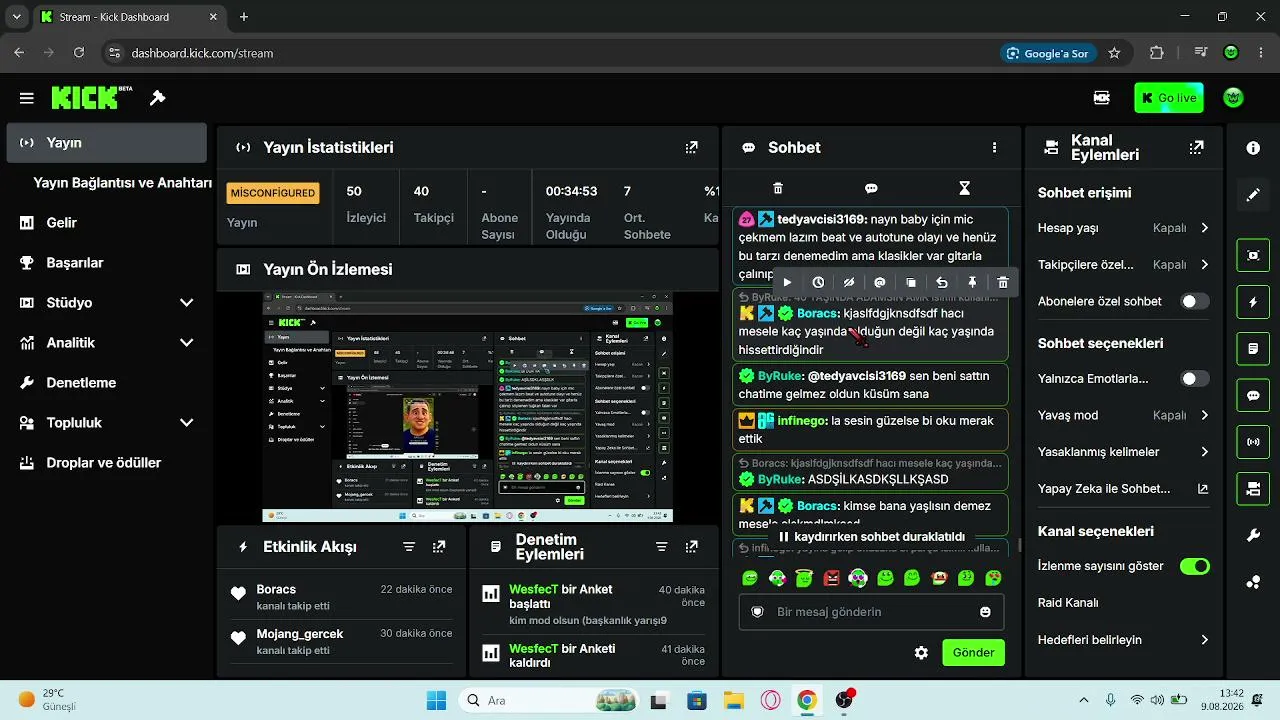Click the timeout clock icon on message toolbar
Viewport: 1280px width, 720px height.
818,283
